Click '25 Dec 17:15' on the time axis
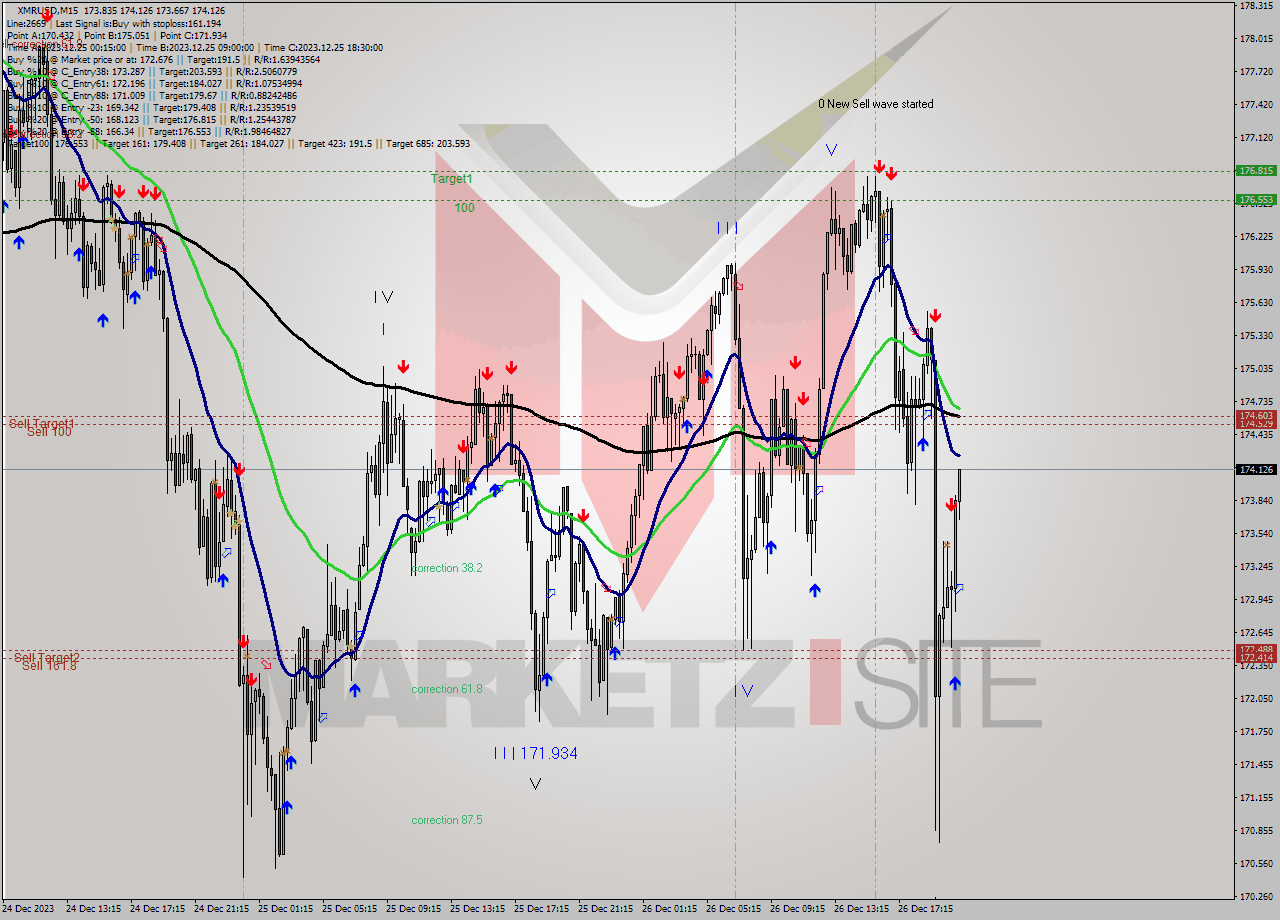The width and height of the screenshot is (1280, 920). tap(542, 910)
